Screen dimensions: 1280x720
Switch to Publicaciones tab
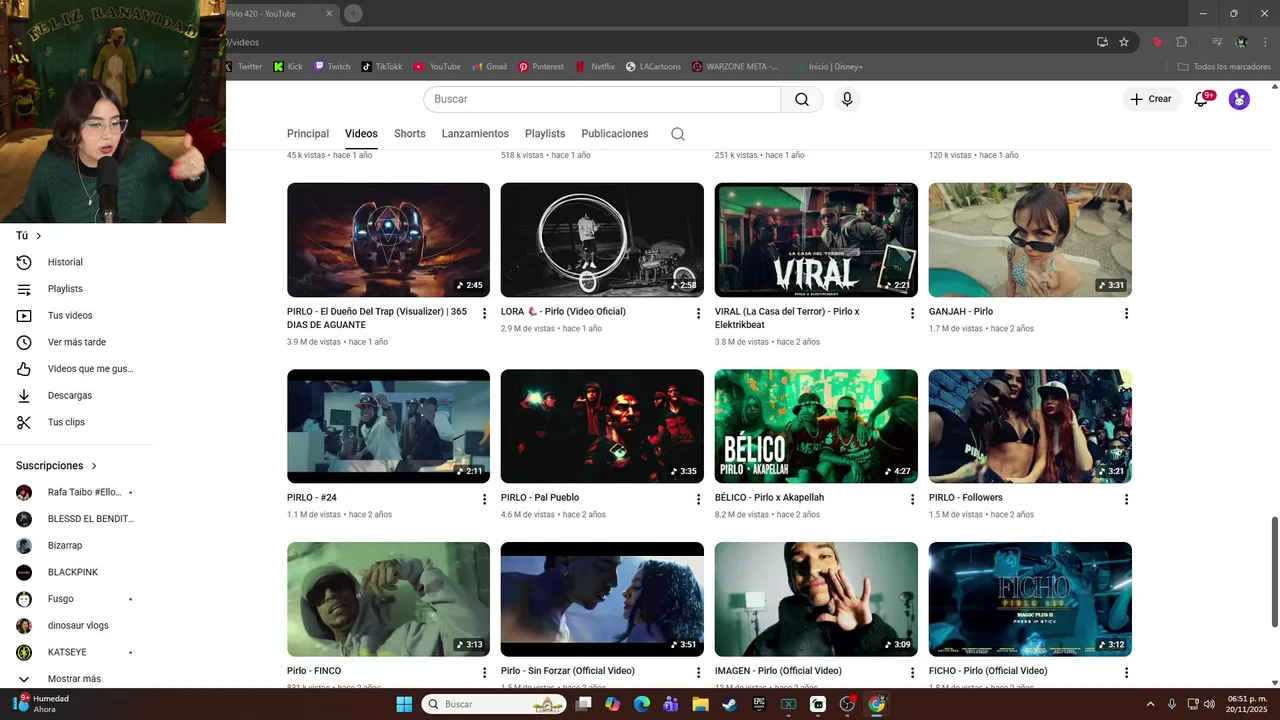click(615, 134)
